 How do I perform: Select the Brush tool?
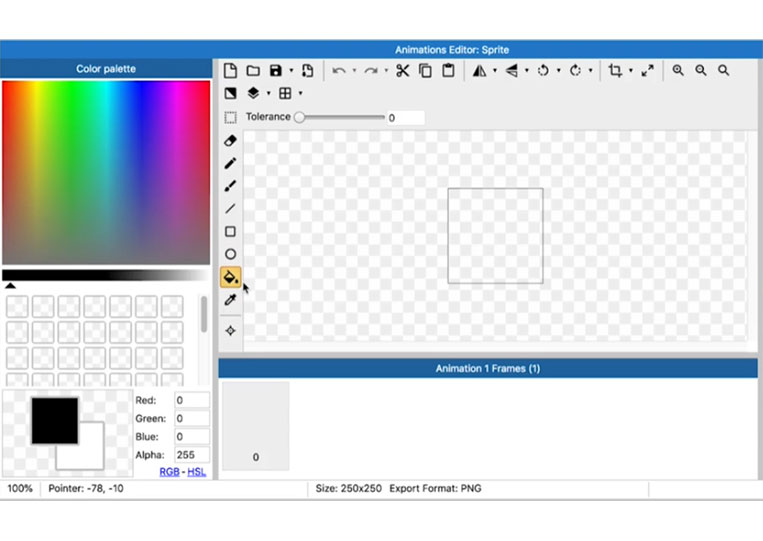click(230, 186)
